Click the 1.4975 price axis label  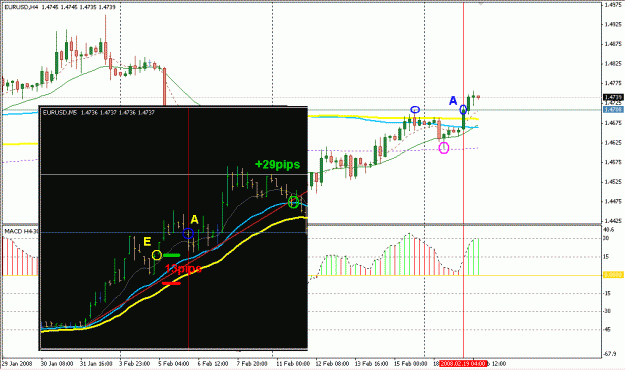pyautogui.click(x=613, y=5)
